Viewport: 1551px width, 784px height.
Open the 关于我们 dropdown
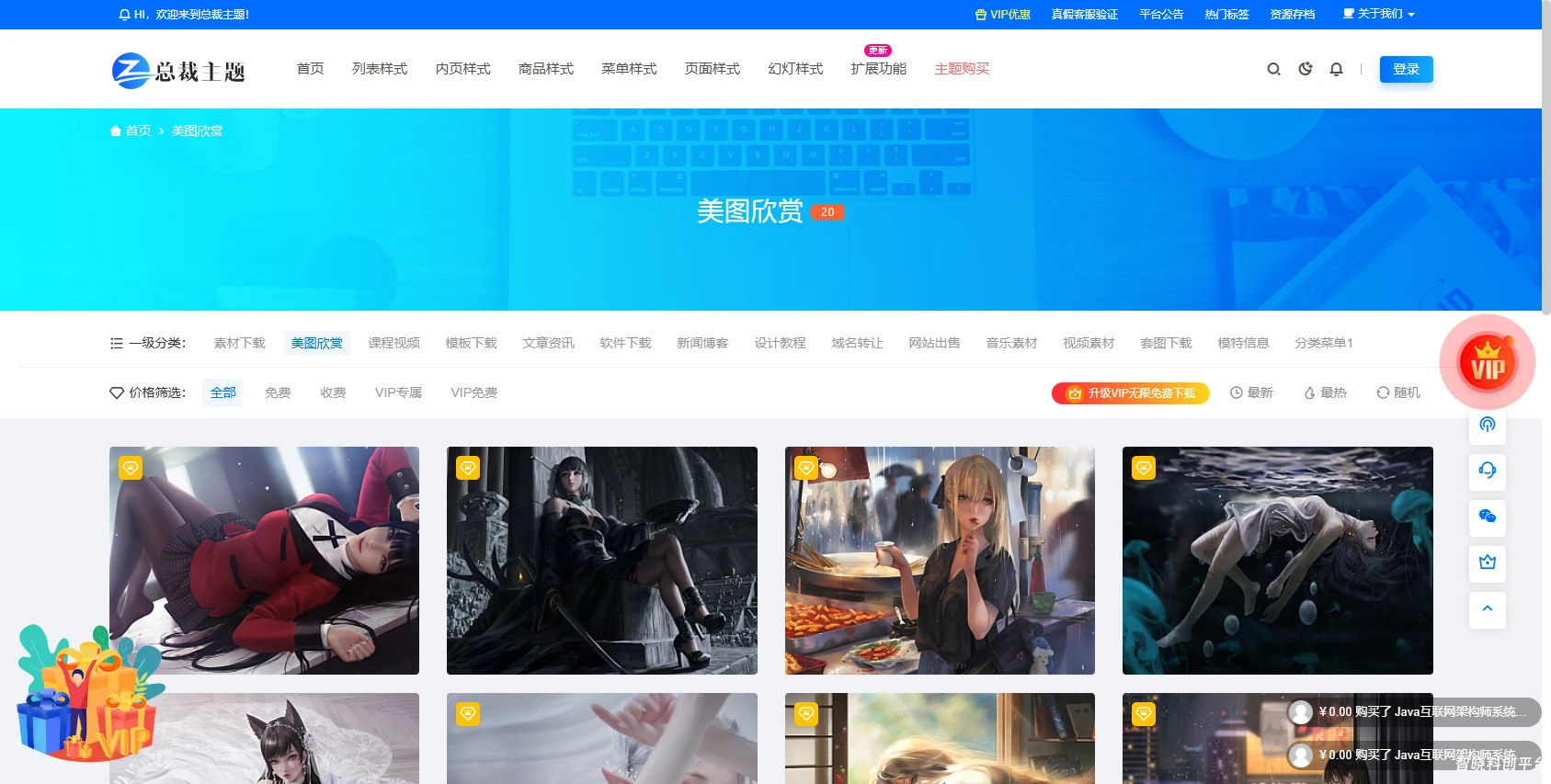coord(1378,14)
